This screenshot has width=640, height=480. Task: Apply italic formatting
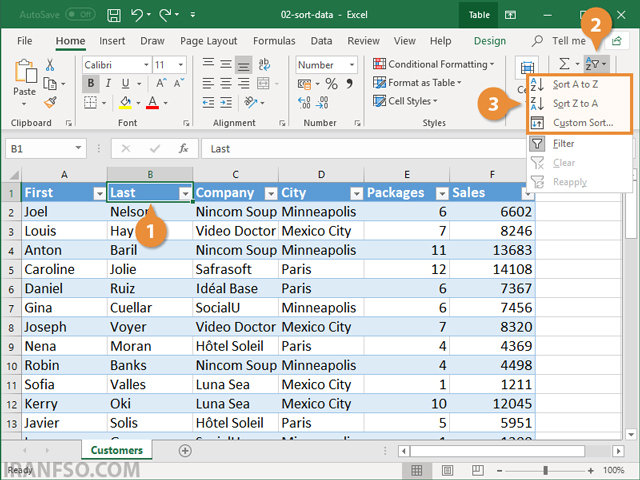click(x=108, y=84)
